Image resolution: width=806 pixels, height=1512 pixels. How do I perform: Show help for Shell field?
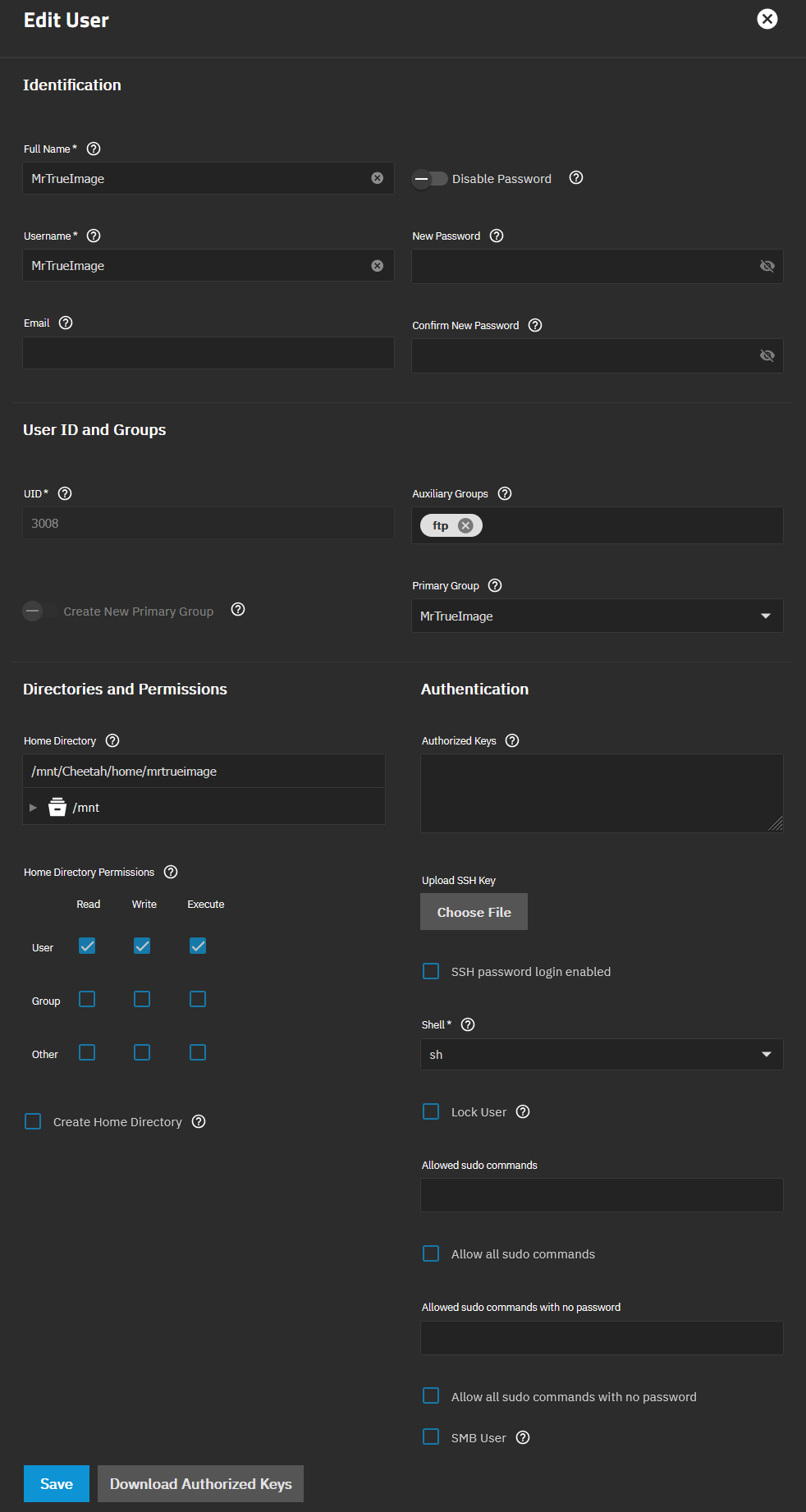point(468,1024)
